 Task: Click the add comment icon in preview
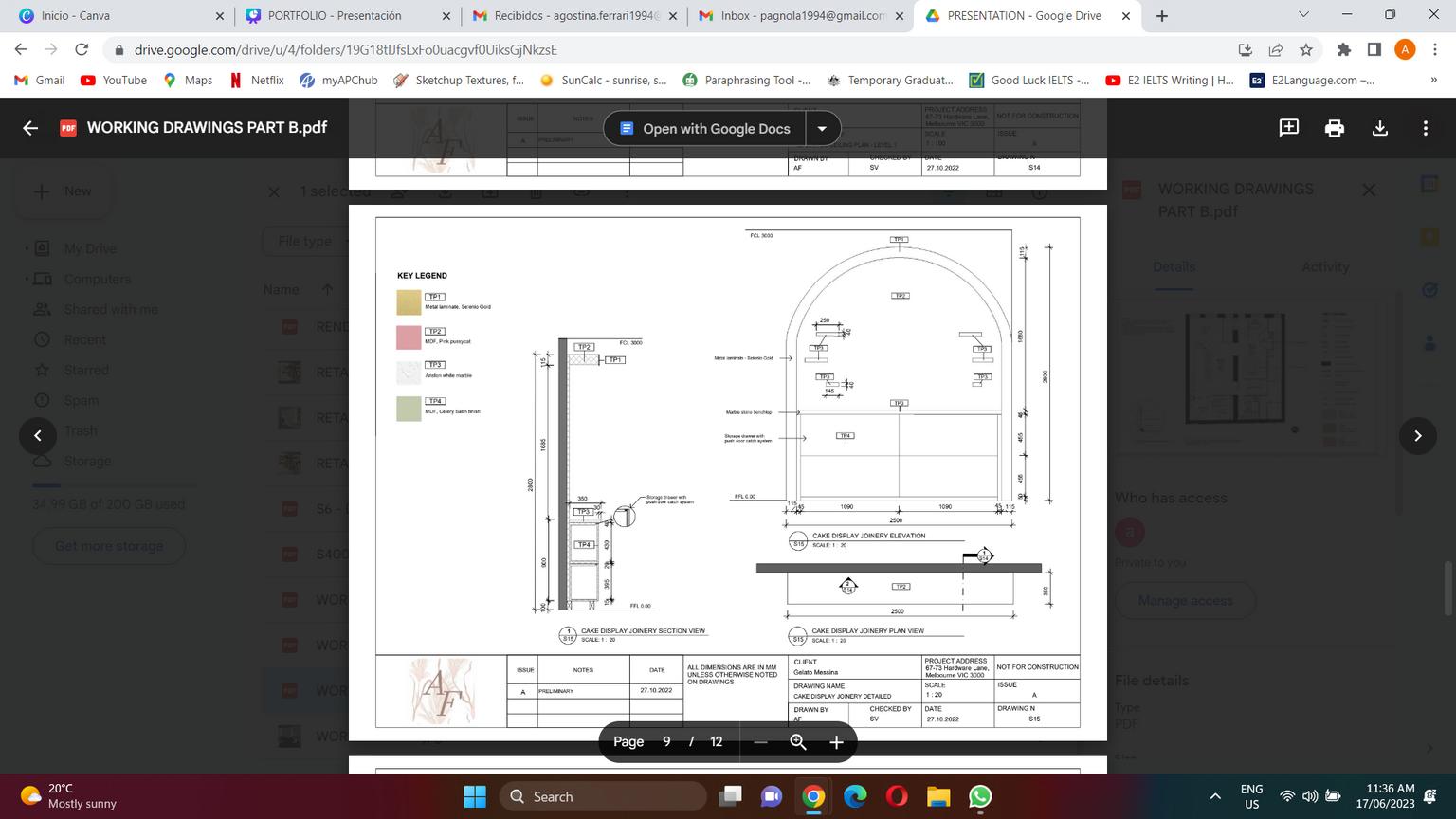(1289, 128)
